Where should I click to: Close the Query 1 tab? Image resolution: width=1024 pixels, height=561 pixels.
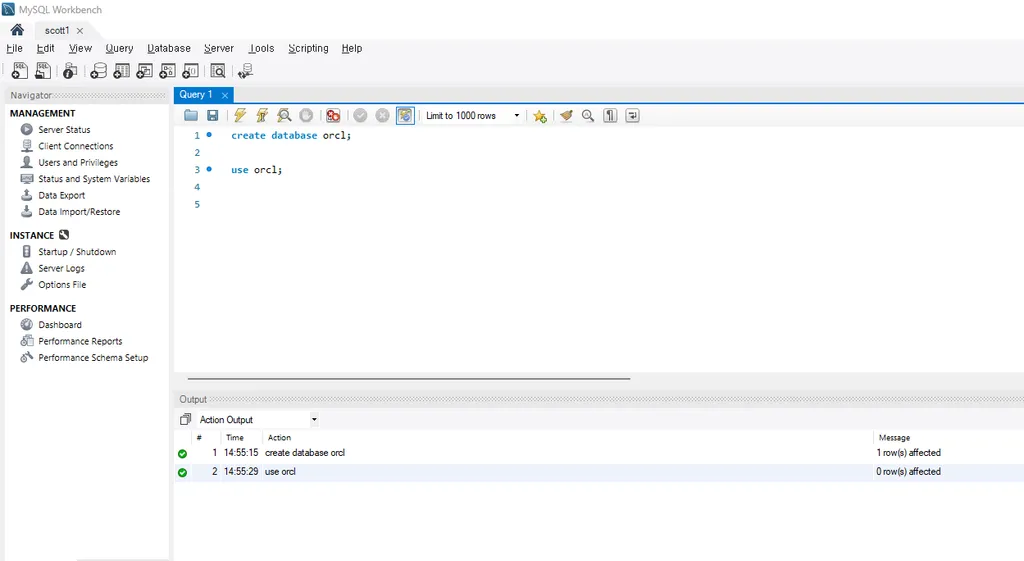[225, 95]
